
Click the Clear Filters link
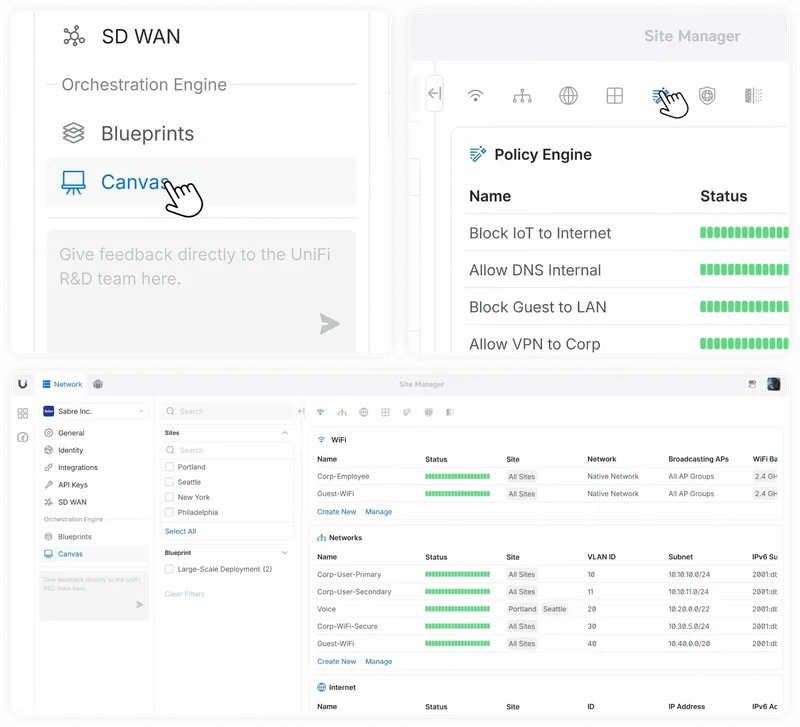pos(185,594)
